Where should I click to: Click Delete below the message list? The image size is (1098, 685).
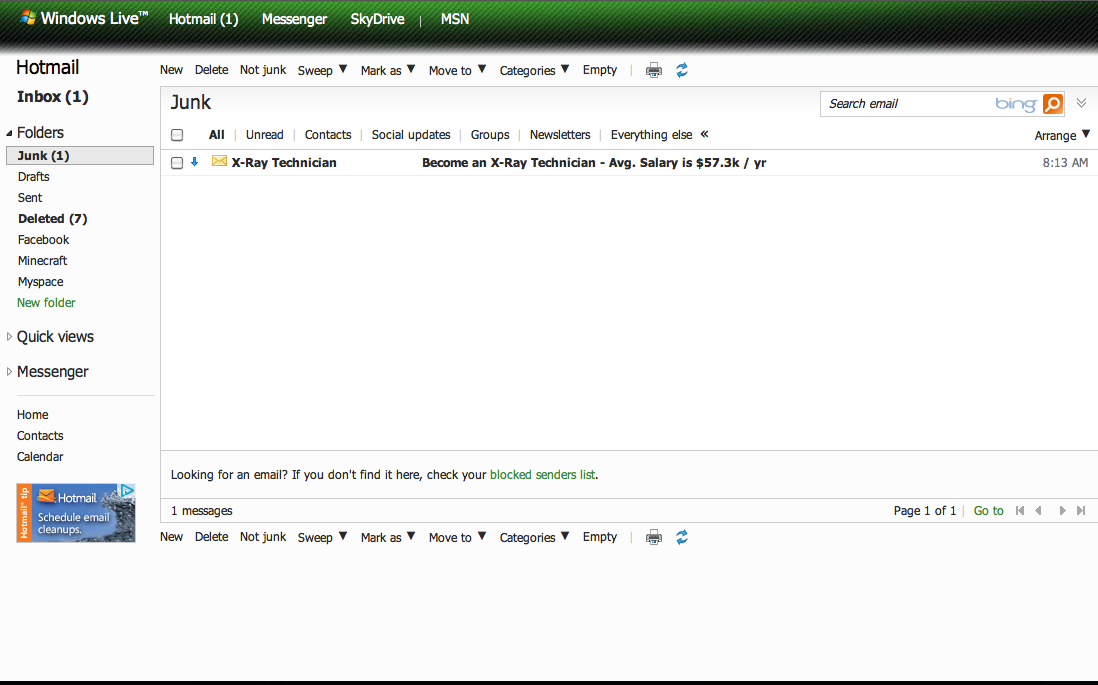(x=211, y=537)
